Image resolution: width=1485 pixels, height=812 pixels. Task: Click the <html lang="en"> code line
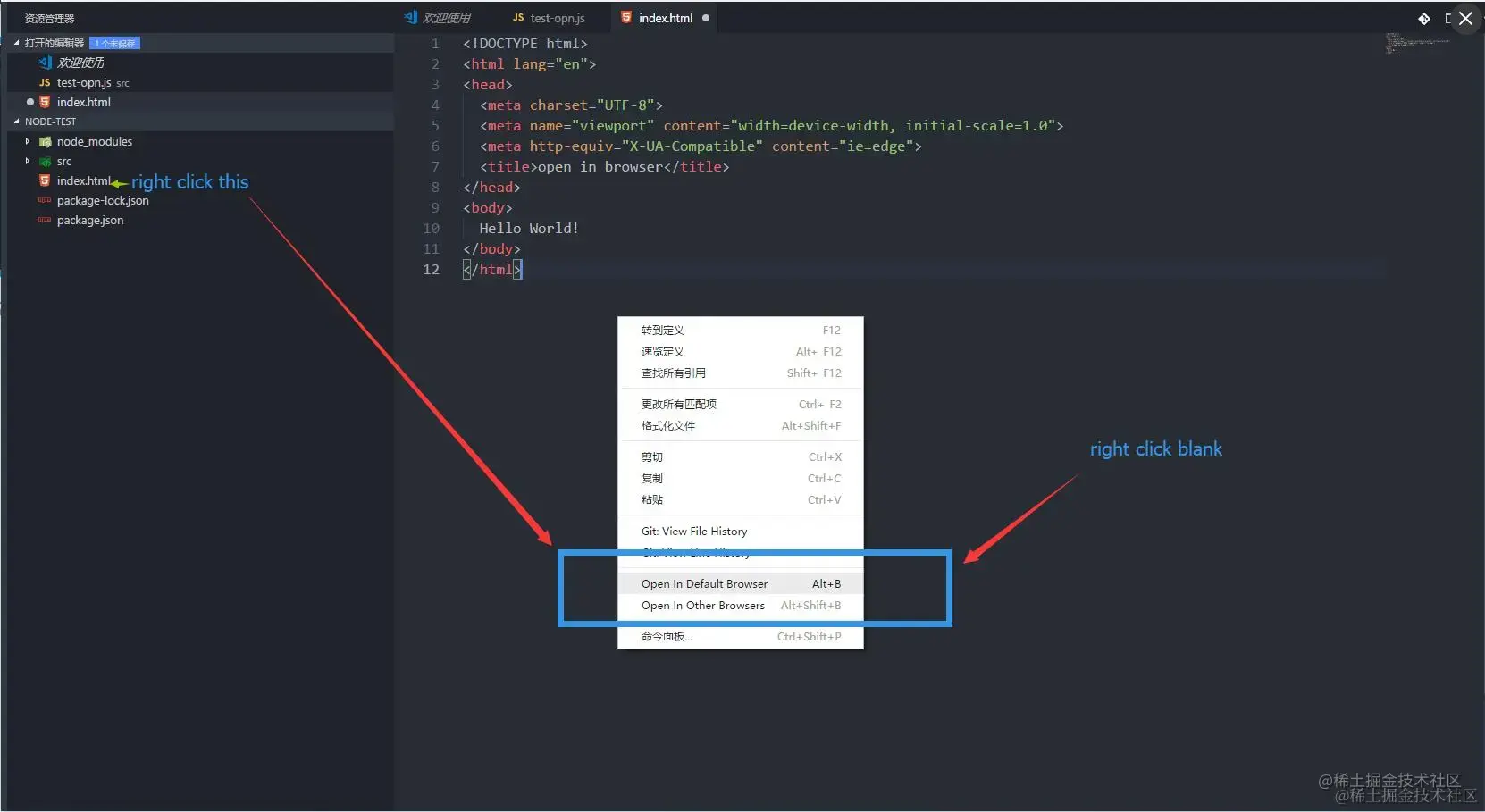[x=529, y=63]
